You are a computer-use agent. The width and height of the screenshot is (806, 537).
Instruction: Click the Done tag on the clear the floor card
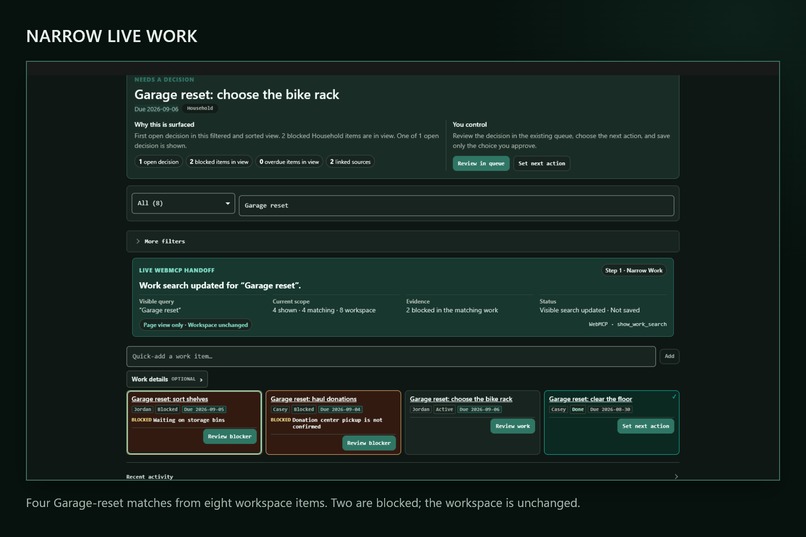pos(578,410)
